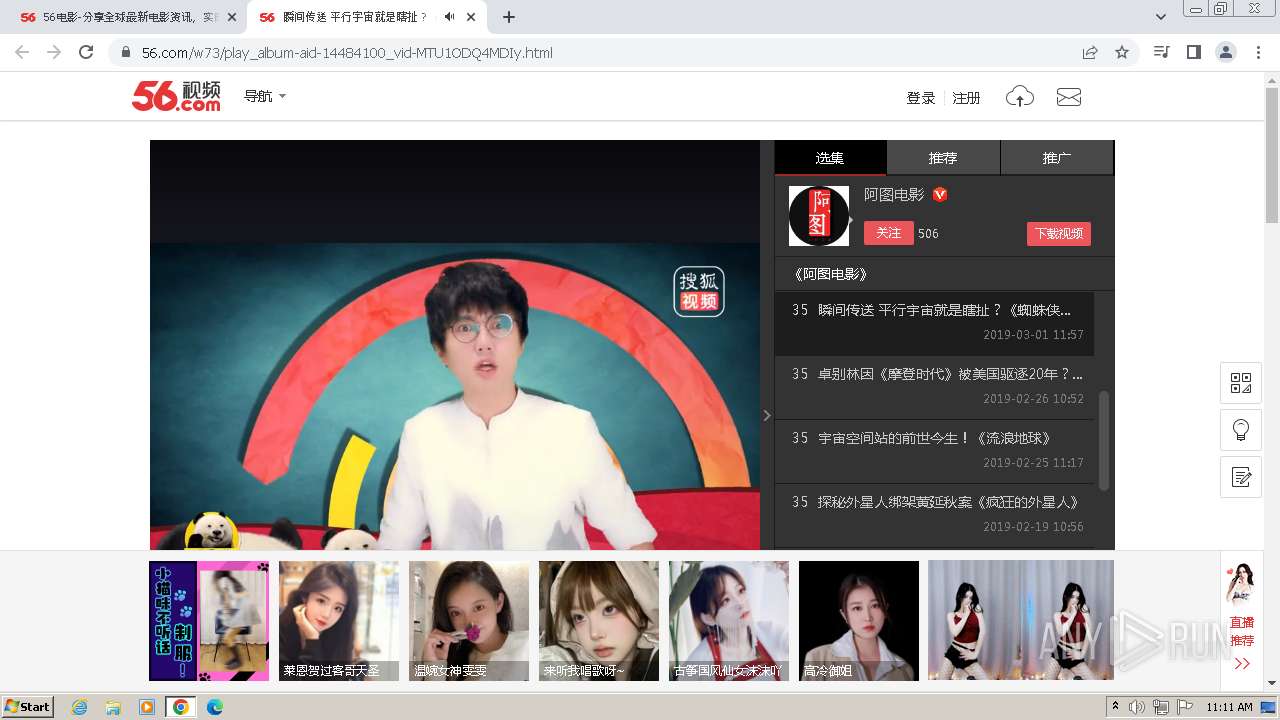Open the 来听我唱歌呀 thumbnail

(x=599, y=621)
